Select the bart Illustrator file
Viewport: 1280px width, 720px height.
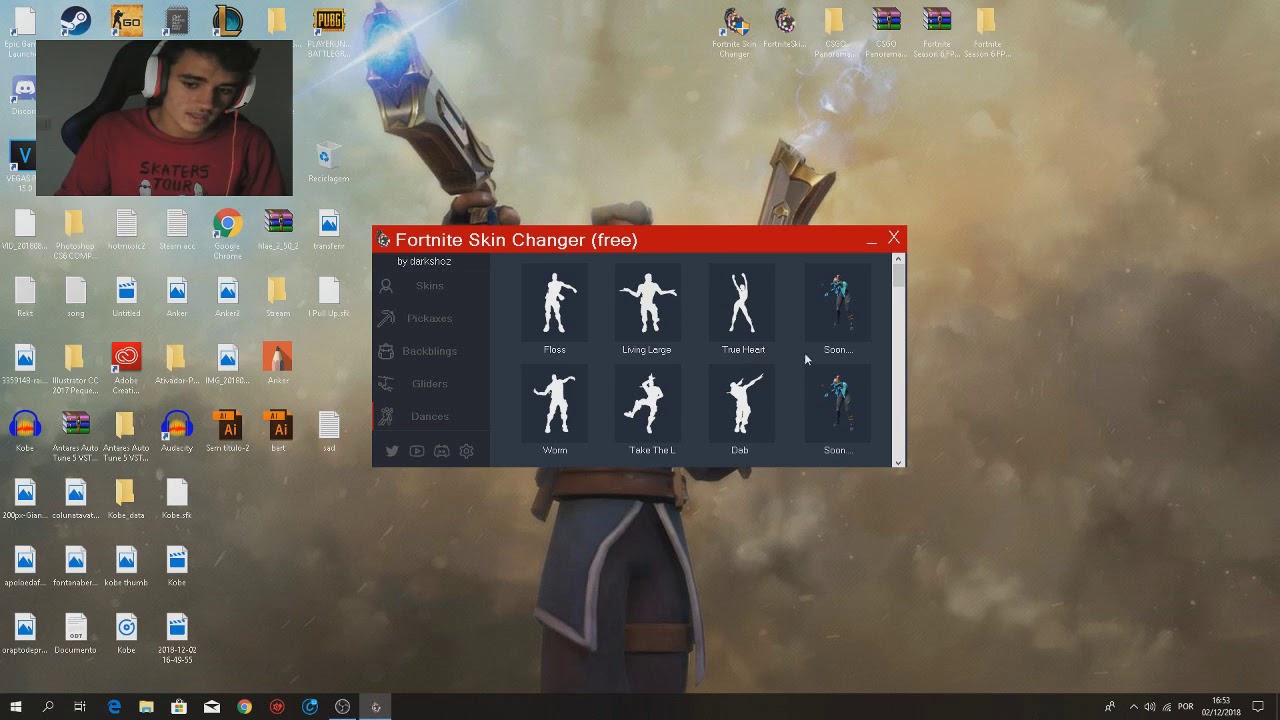click(278, 431)
